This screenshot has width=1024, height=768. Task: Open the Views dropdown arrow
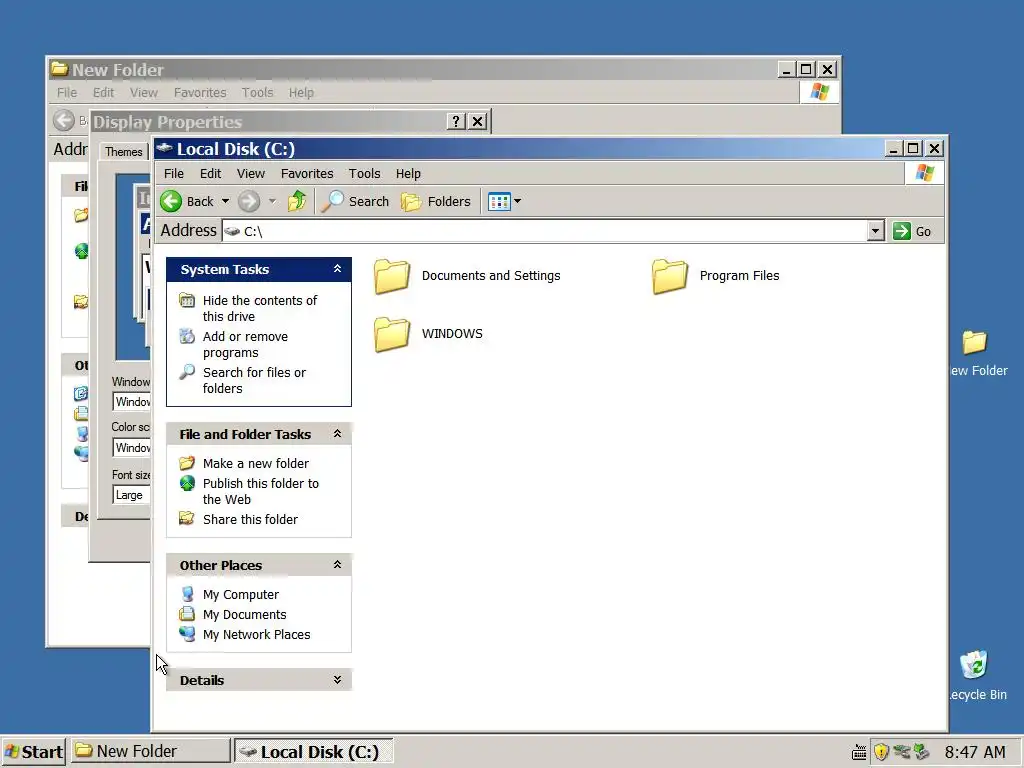[517, 202]
